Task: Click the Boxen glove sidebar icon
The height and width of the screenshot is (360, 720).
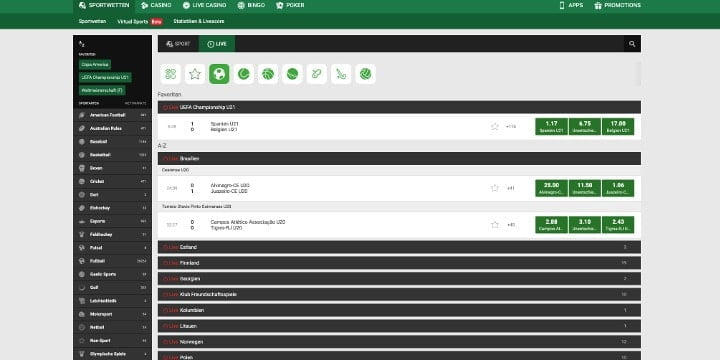Action: (82, 168)
